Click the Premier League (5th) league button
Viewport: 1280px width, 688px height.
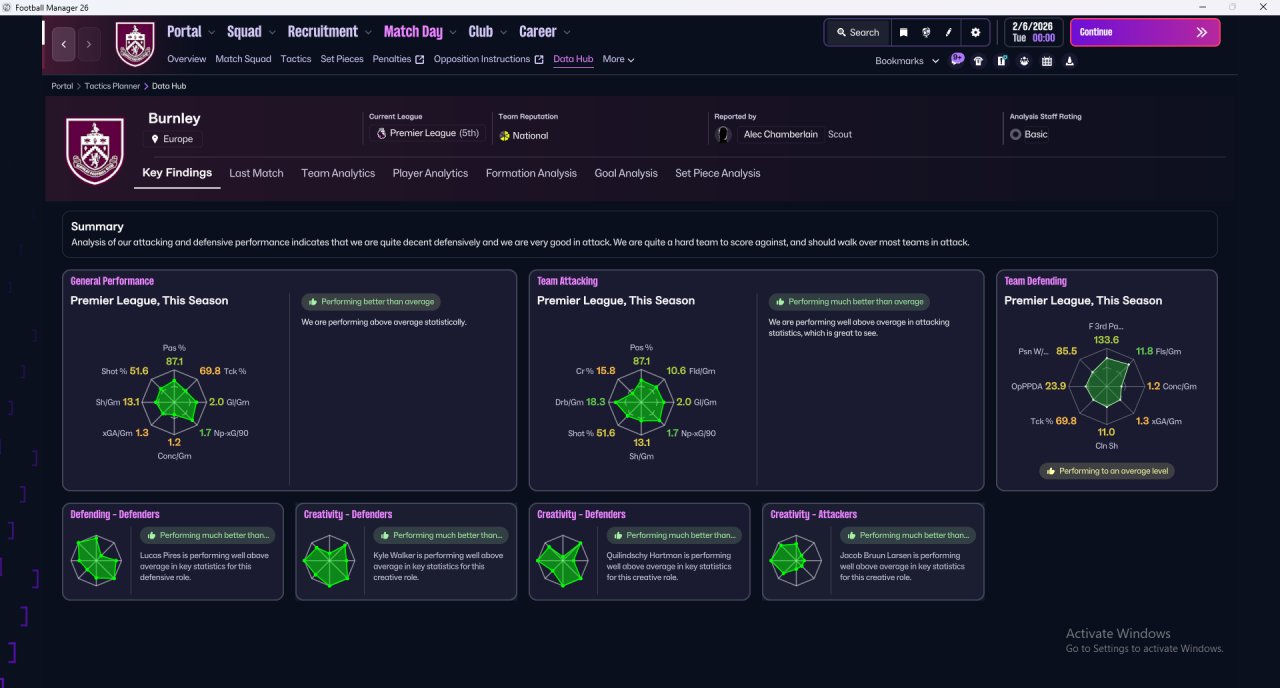[428, 133]
